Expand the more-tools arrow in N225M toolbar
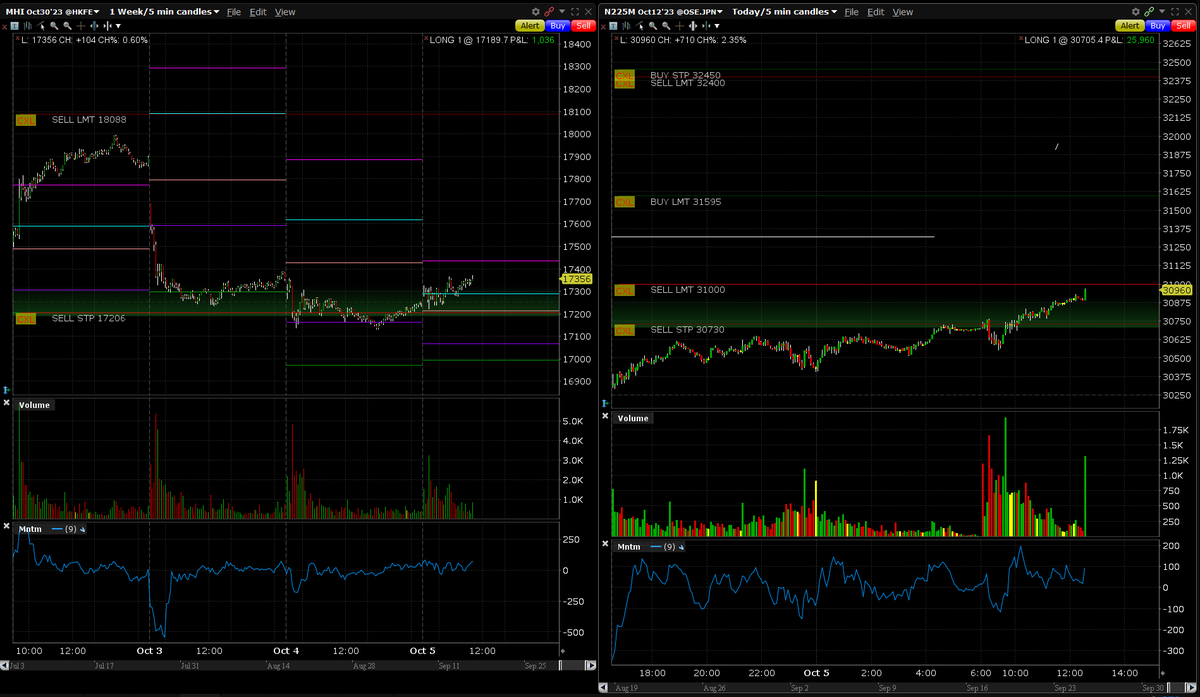The width and height of the screenshot is (1200, 697). 717,26
